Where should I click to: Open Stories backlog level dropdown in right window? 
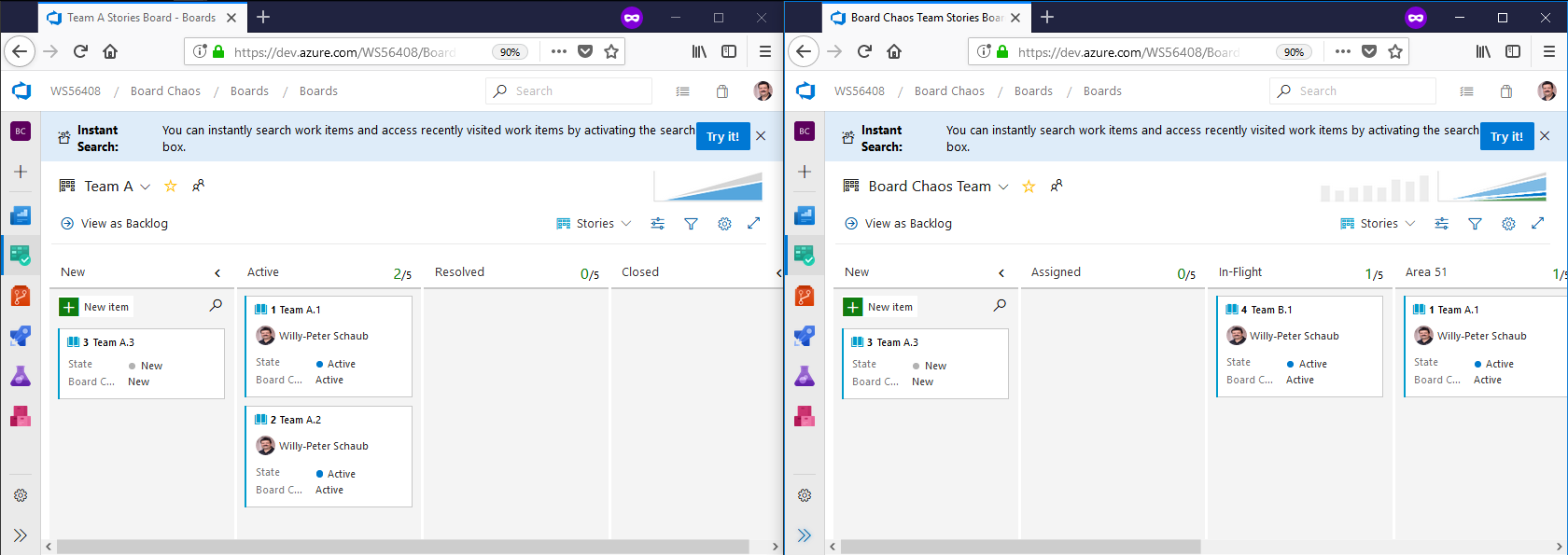[1379, 224]
